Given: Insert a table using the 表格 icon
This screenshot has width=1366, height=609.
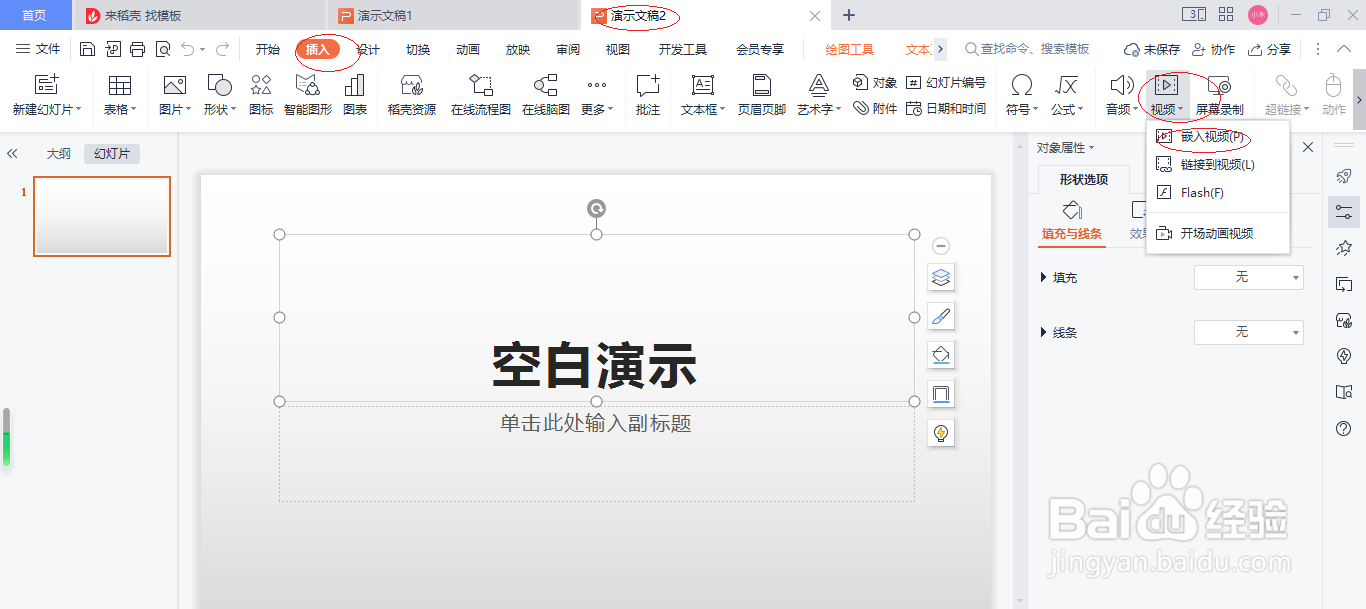Looking at the screenshot, I should coord(119,95).
